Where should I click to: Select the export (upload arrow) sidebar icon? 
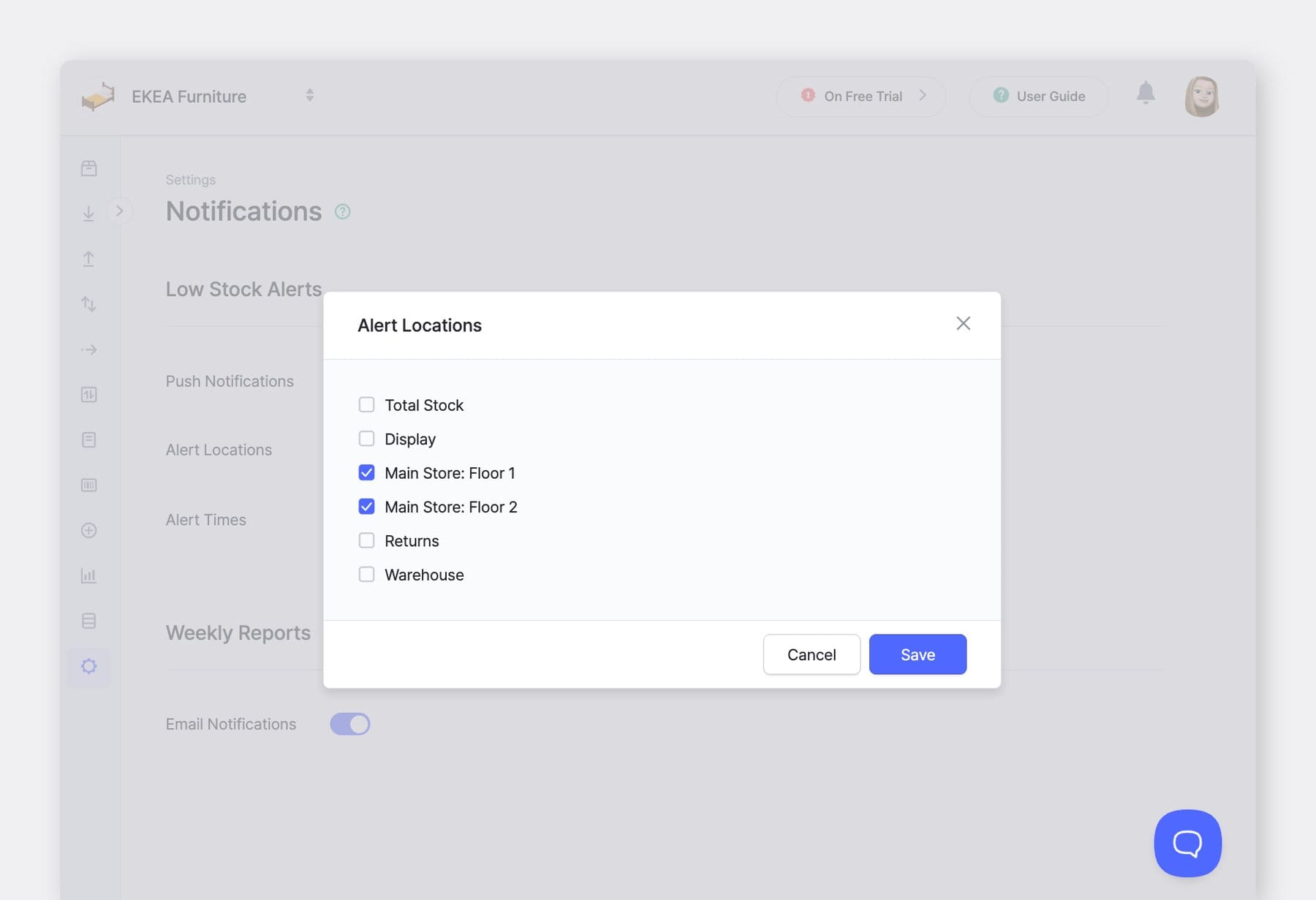coord(88,258)
